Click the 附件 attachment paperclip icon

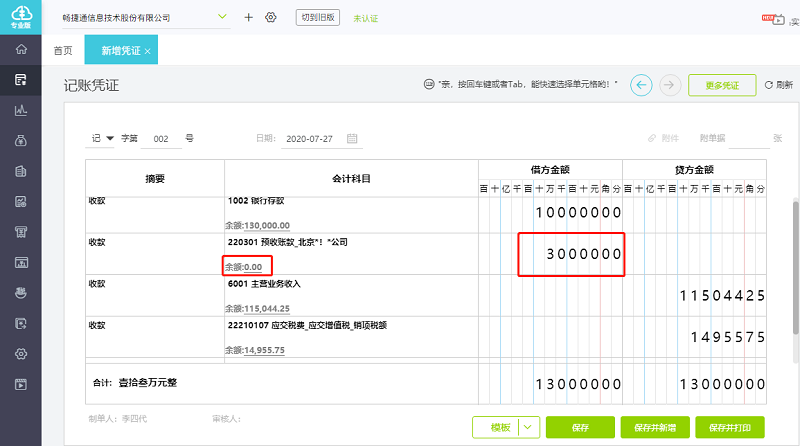(x=652, y=138)
